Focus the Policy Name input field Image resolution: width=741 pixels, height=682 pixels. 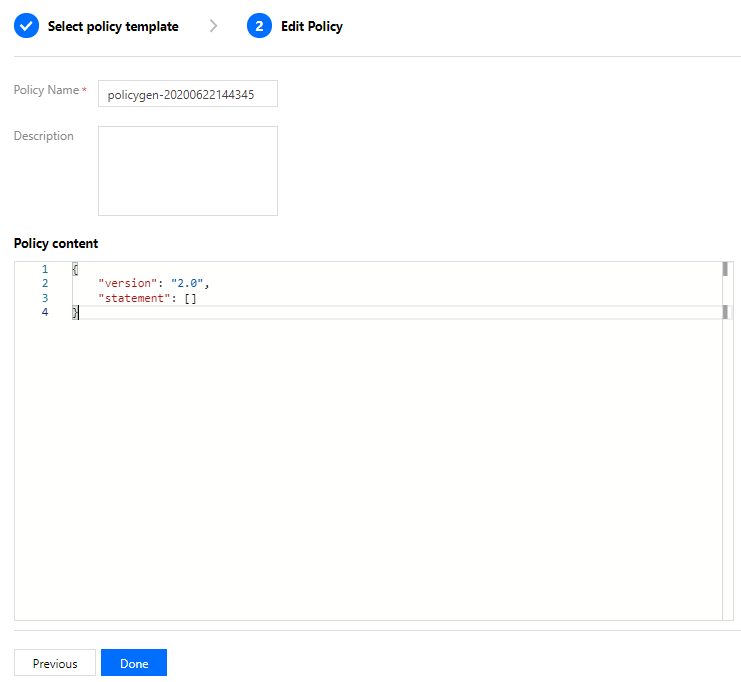click(x=188, y=94)
